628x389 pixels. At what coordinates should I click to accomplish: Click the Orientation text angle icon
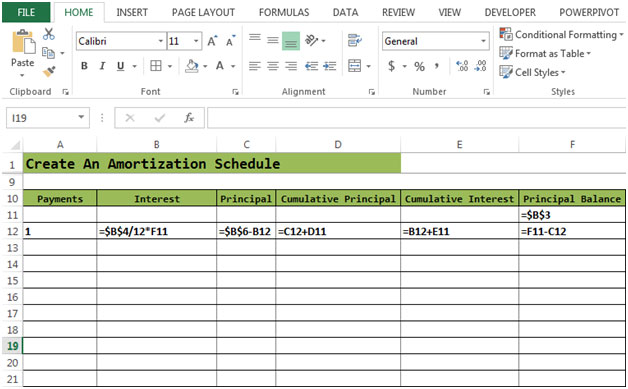[x=312, y=40]
